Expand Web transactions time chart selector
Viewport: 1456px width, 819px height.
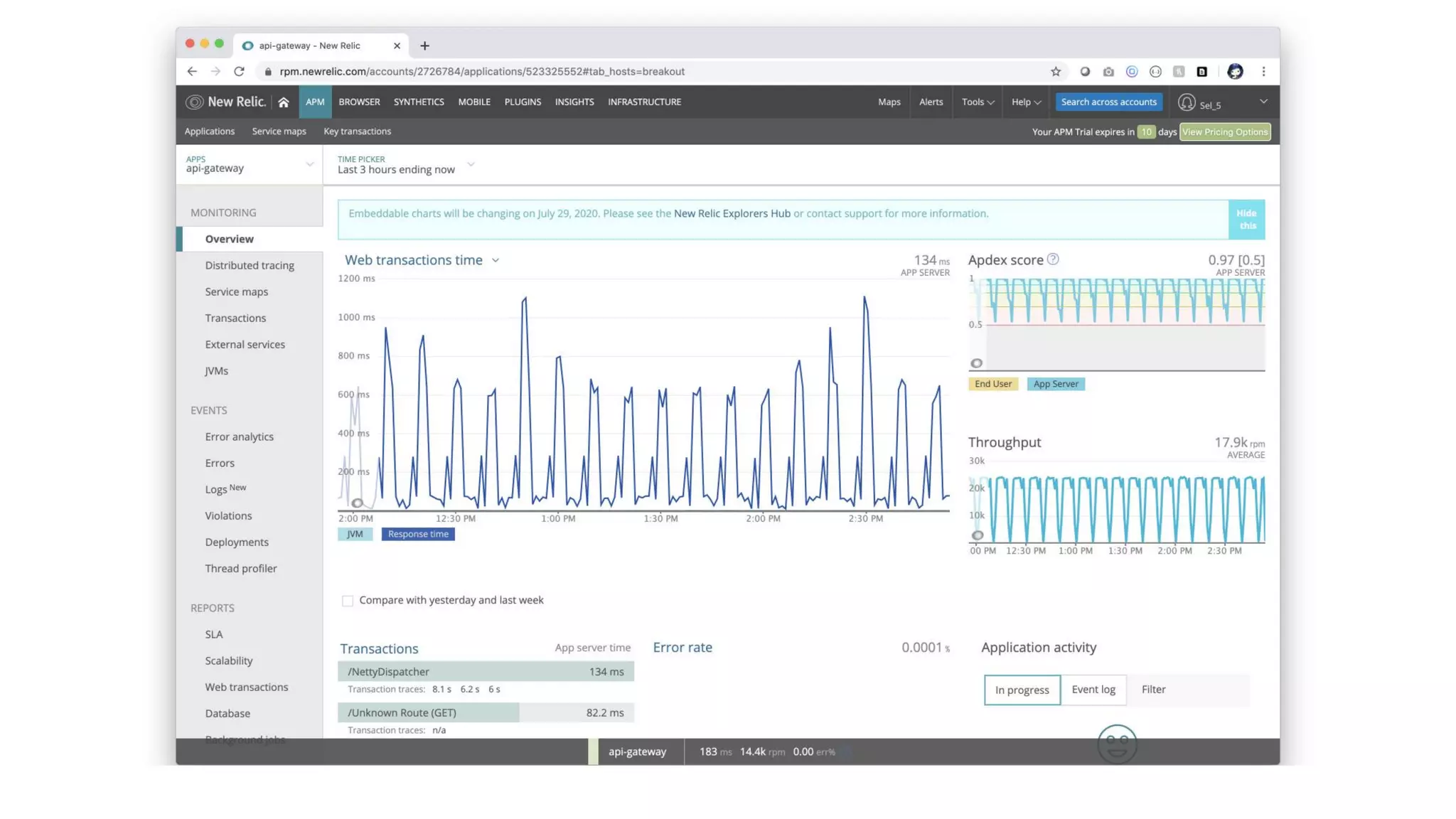click(x=496, y=260)
